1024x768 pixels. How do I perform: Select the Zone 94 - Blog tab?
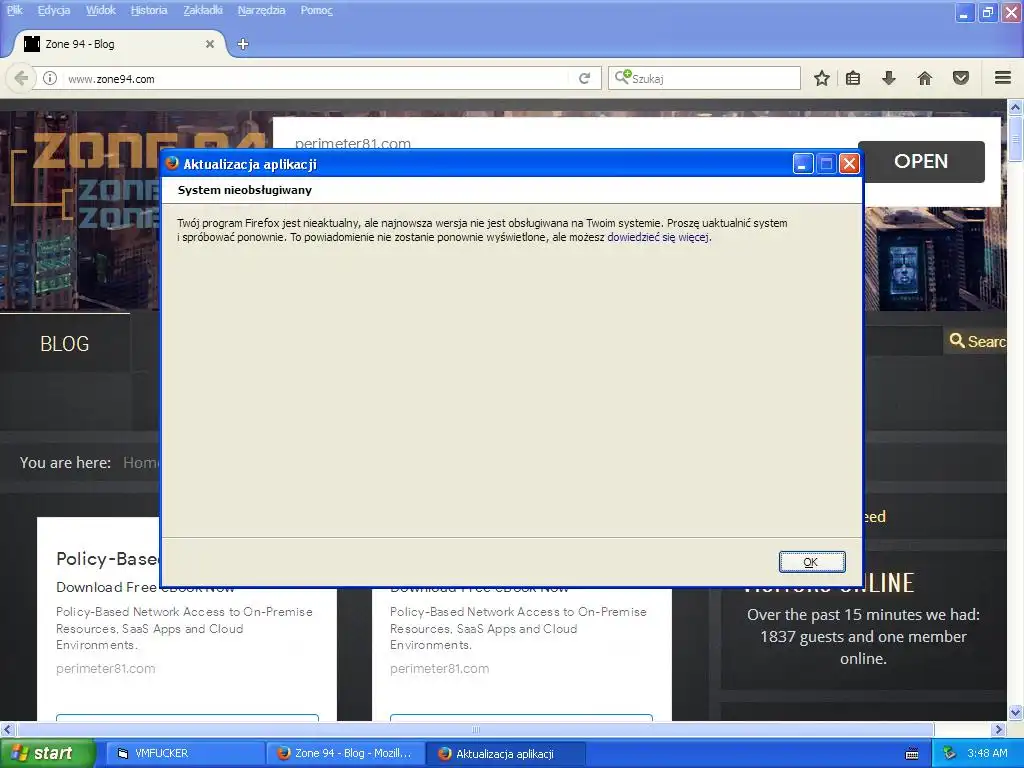(118, 44)
